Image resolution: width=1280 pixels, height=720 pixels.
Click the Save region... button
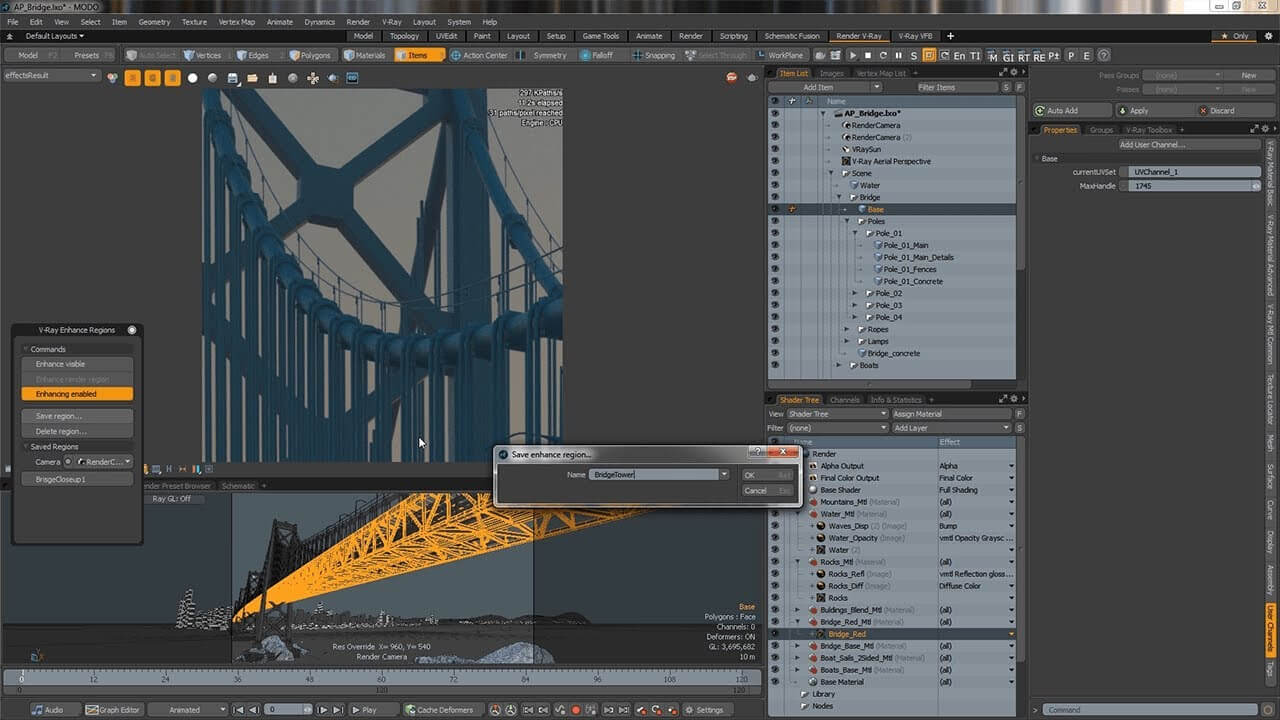[77, 416]
